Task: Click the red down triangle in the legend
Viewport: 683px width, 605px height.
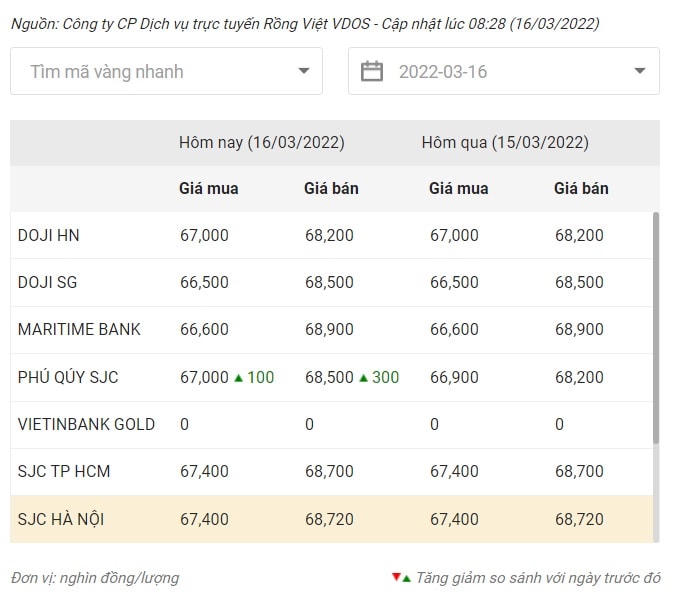Action: click(396, 577)
